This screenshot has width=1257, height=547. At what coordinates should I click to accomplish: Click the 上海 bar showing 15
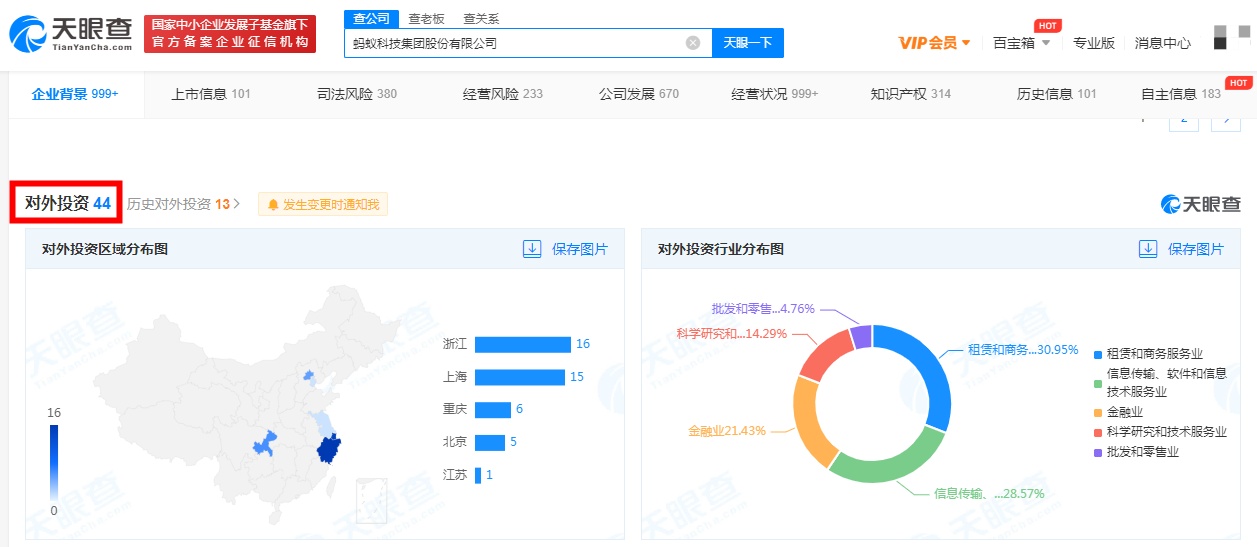tap(520, 377)
